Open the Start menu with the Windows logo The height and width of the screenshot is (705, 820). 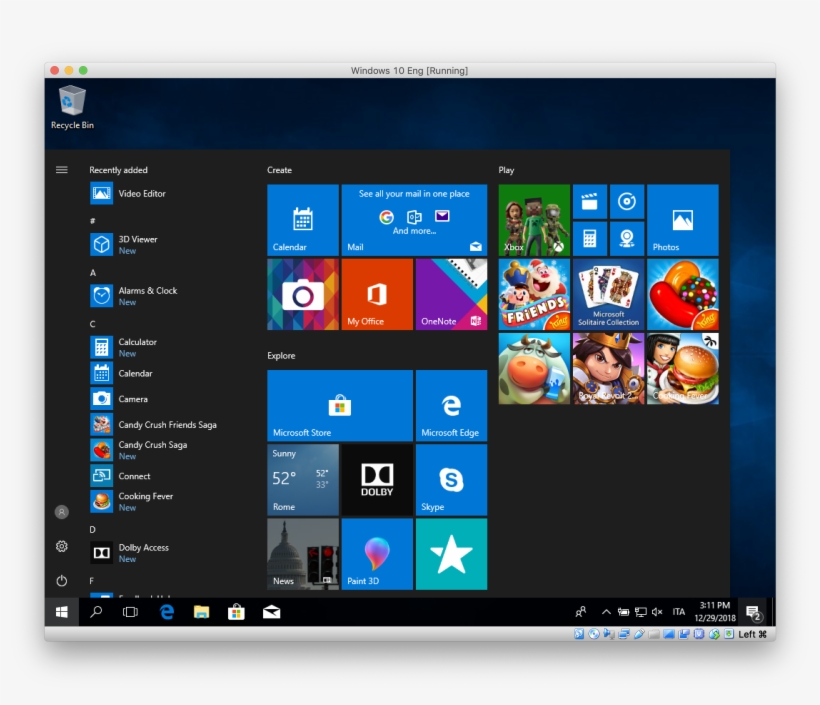62,611
